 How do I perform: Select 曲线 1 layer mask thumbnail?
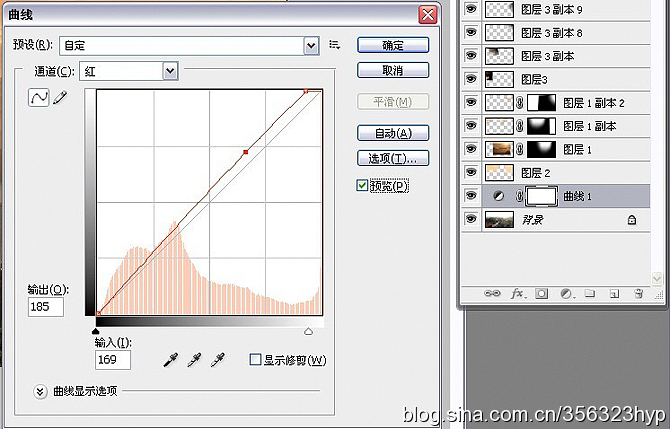pos(542,196)
